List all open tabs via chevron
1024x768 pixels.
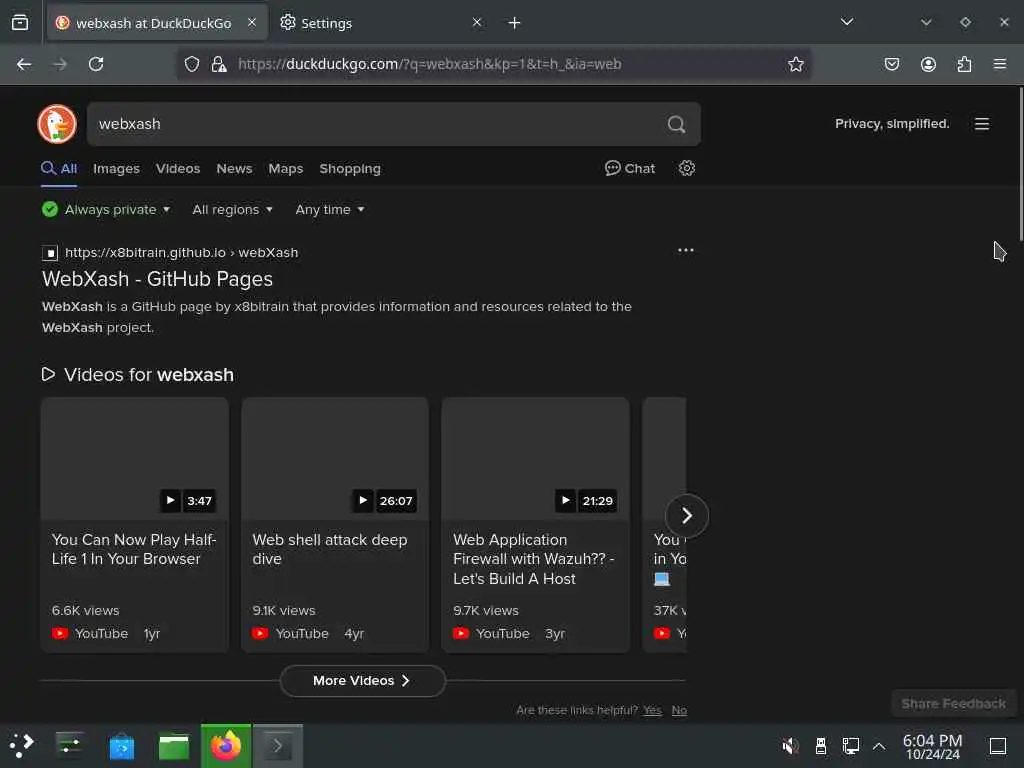point(847,23)
